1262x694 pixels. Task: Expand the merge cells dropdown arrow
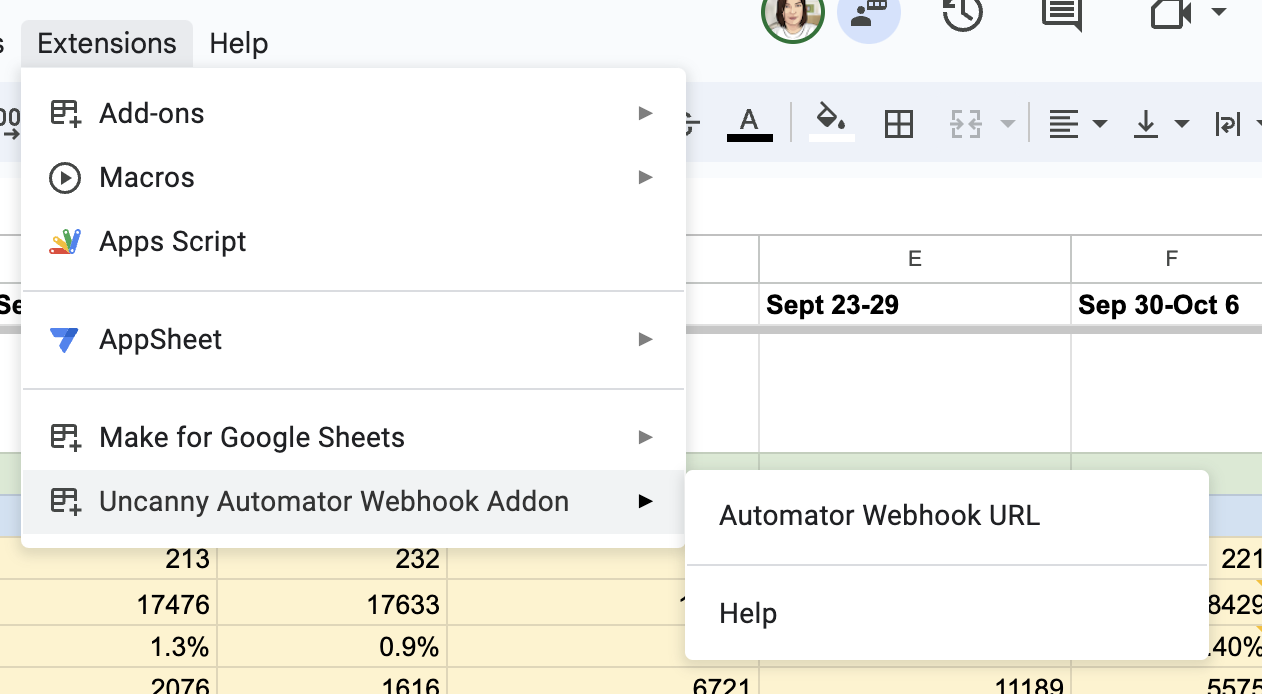[x=1008, y=124]
